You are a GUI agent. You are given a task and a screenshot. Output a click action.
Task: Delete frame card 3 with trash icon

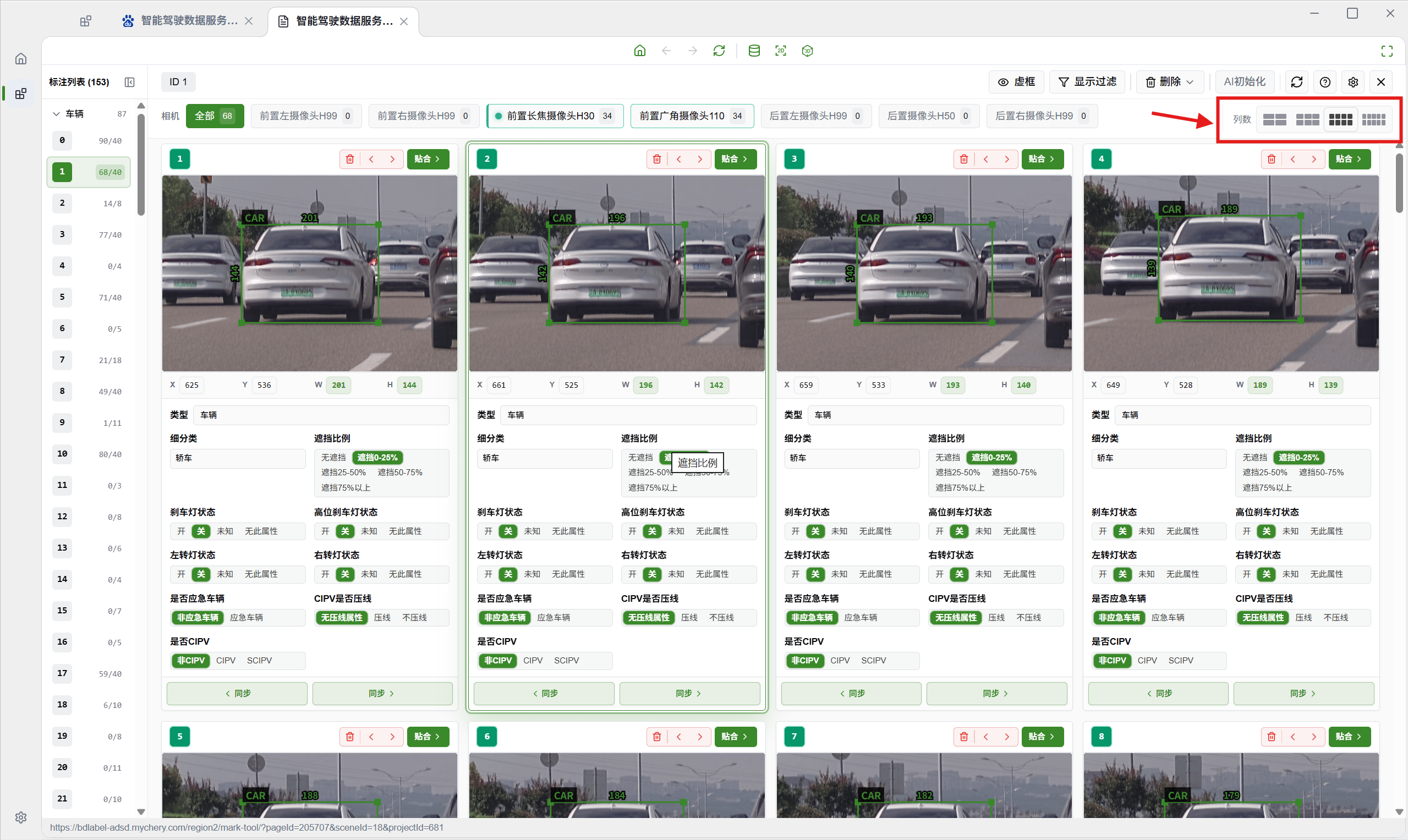(x=963, y=159)
